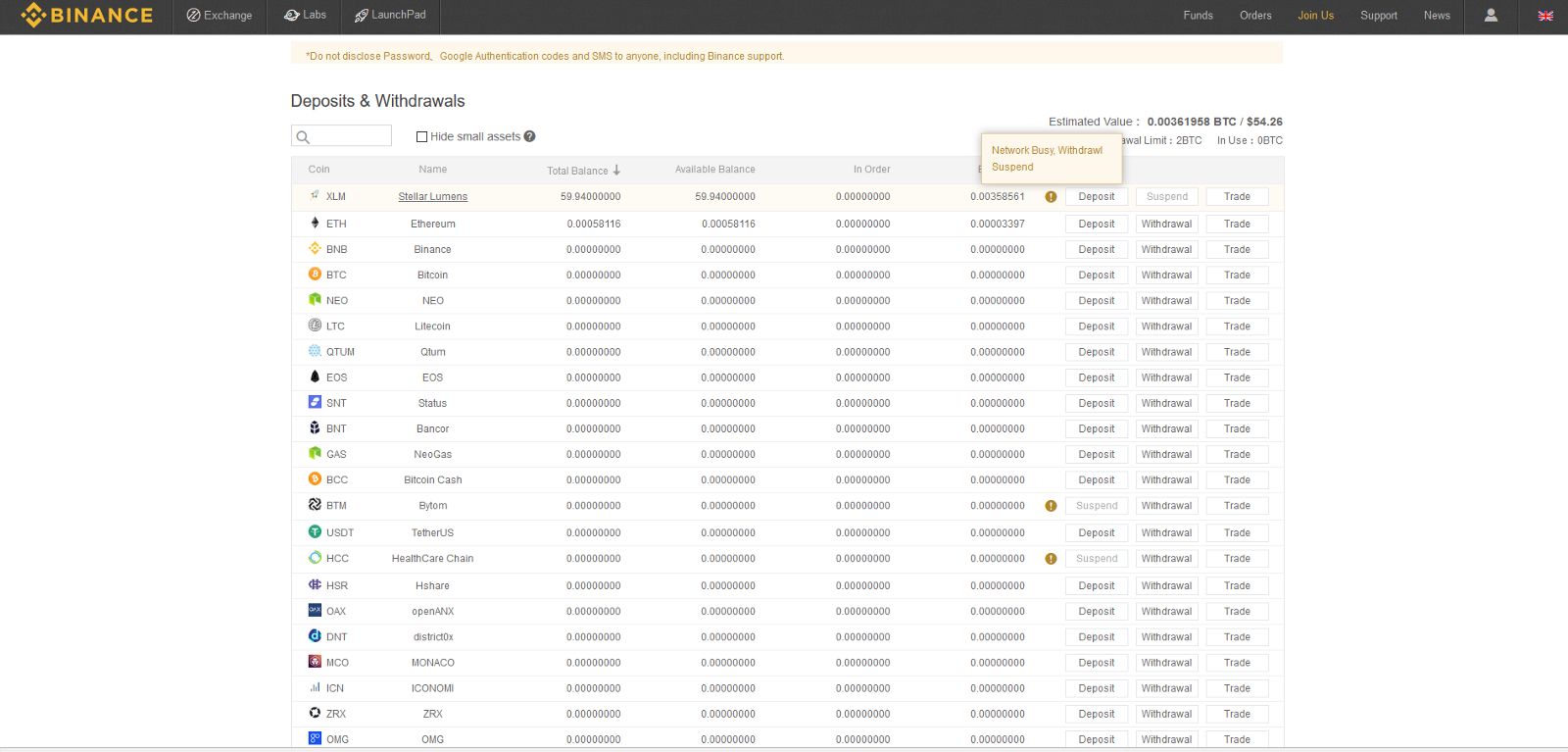Click the Binance logo
Viewport: 1568px width, 752px height.
click(x=87, y=16)
